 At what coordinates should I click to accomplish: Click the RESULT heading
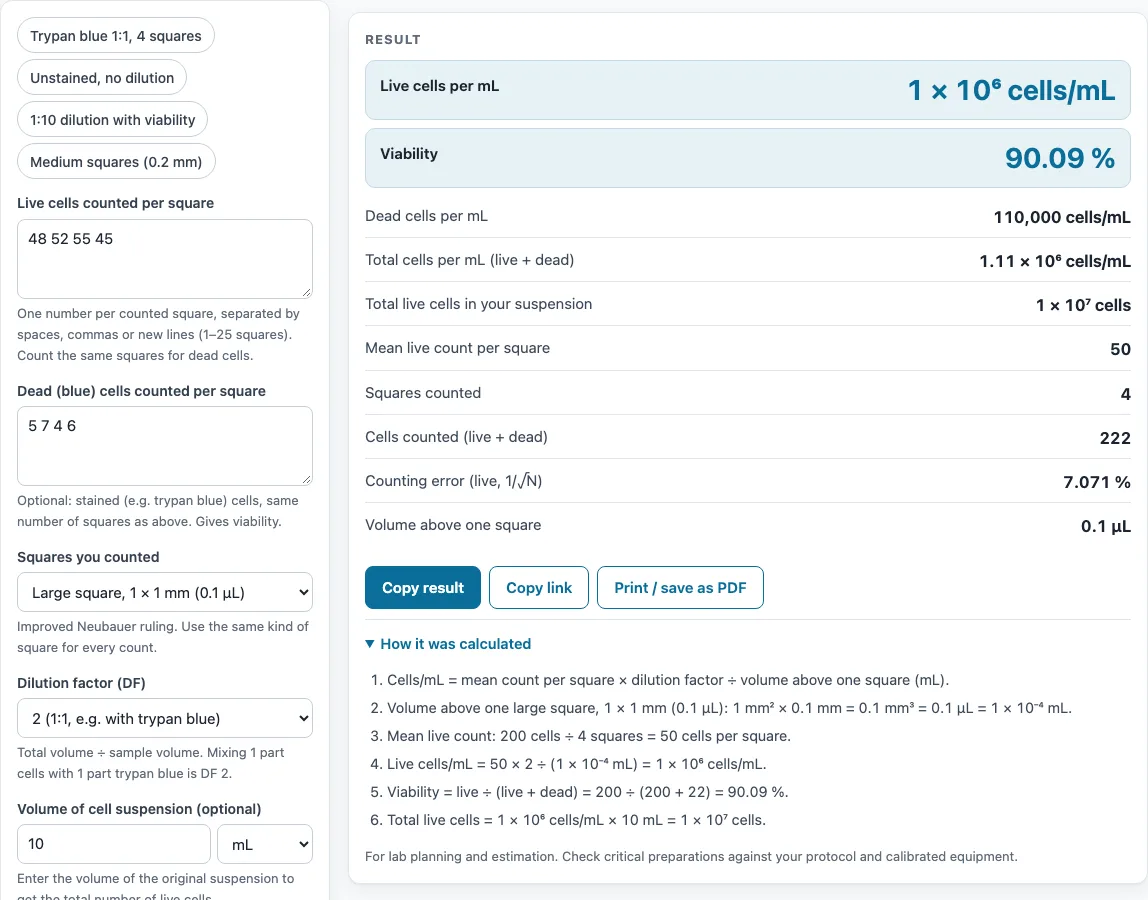392,40
